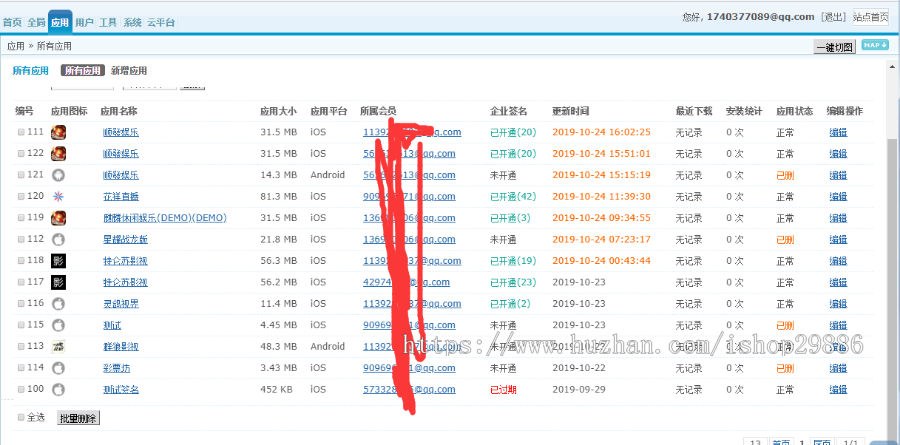
Task: Click 编辑 for app 116
Action: click(838, 304)
